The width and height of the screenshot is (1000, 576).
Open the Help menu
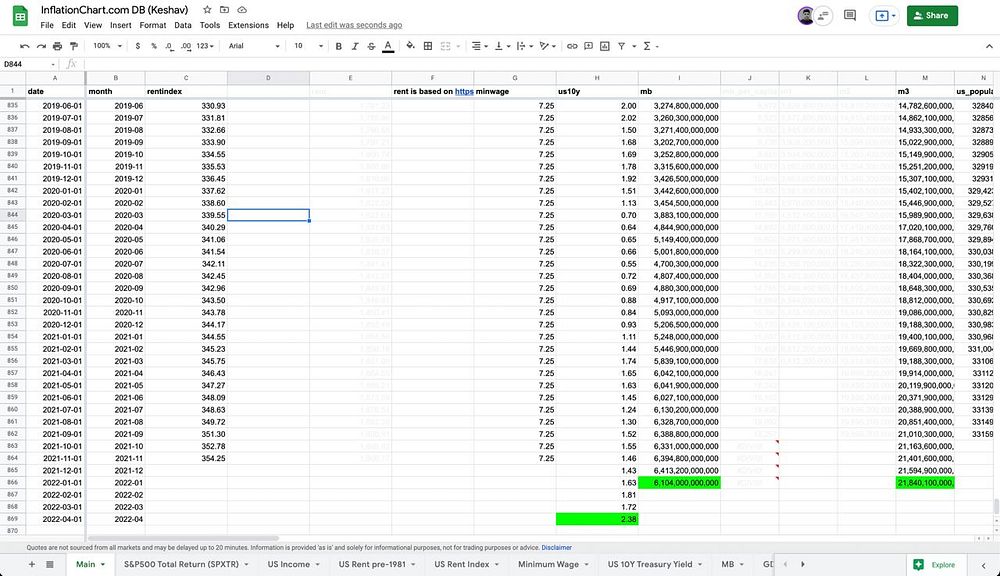click(x=285, y=25)
